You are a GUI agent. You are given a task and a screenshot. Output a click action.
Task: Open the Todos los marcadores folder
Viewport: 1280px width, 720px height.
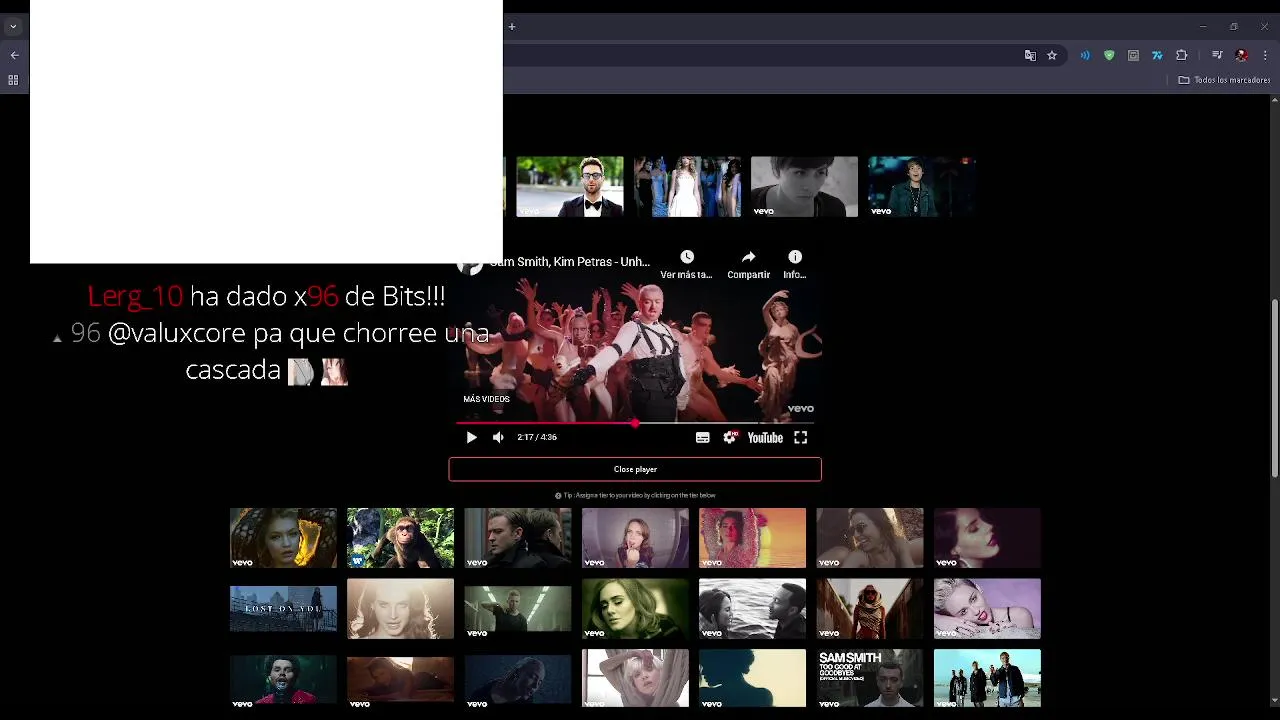tap(1224, 80)
